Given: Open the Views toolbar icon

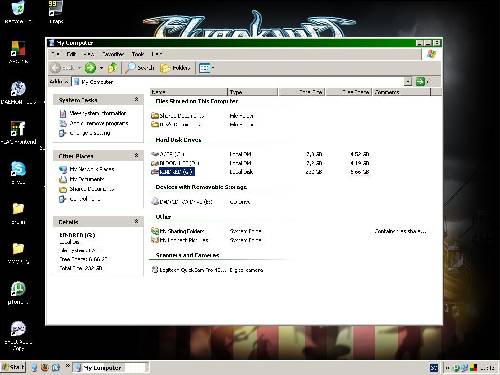Looking at the screenshot, I should click(205, 68).
